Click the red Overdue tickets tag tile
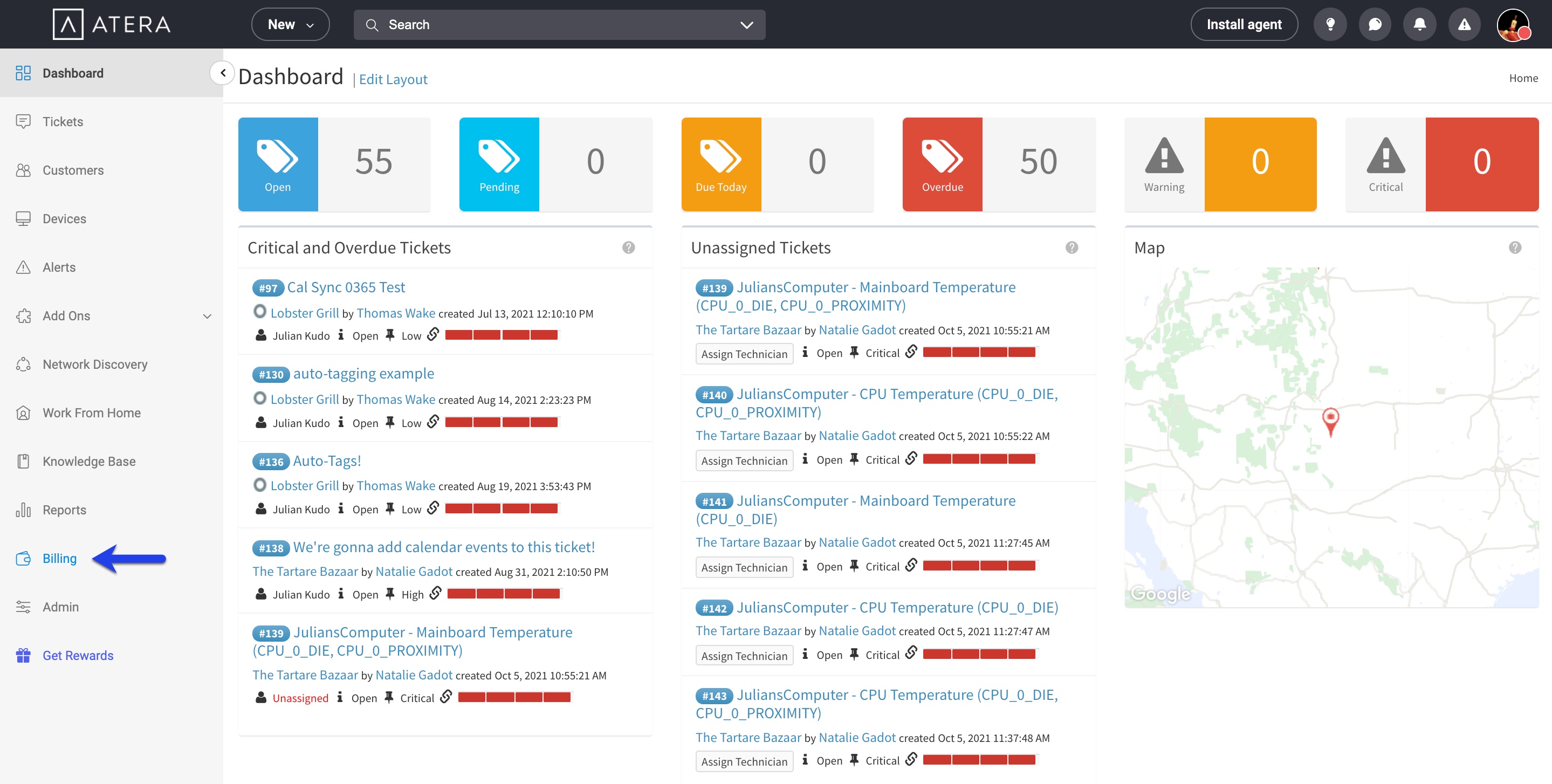This screenshot has height=784, width=1552. click(x=942, y=164)
